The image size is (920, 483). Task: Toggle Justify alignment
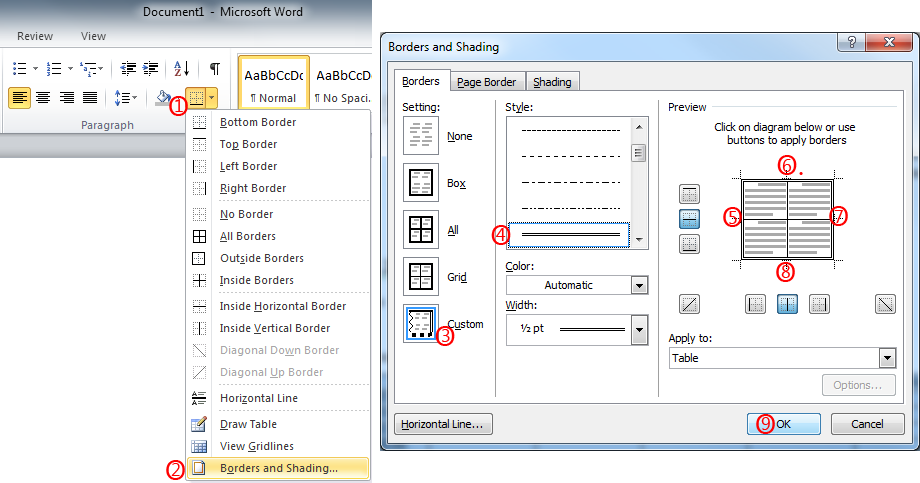[90, 97]
